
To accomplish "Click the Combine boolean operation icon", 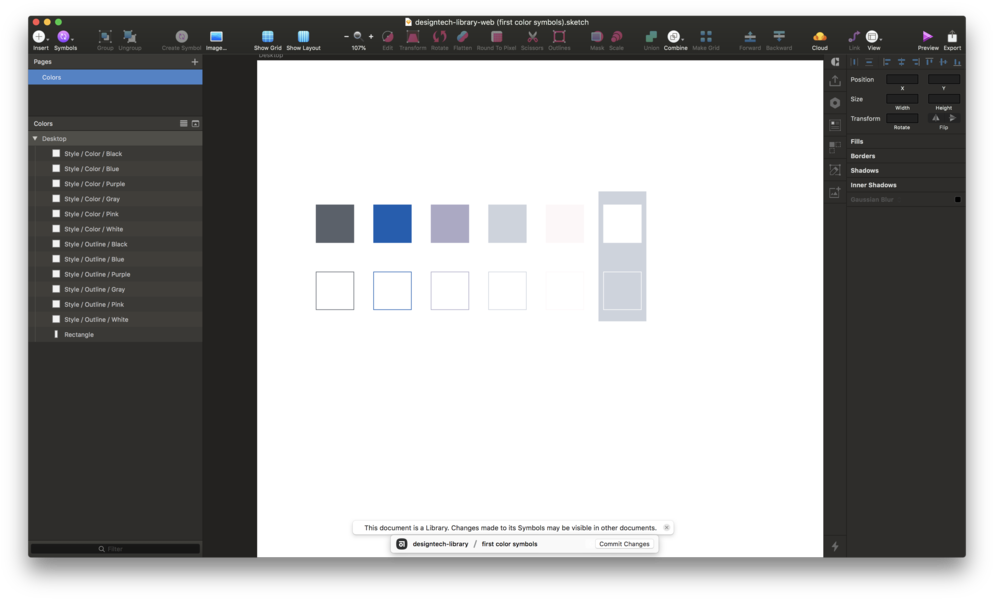I will tap(675, 37).
